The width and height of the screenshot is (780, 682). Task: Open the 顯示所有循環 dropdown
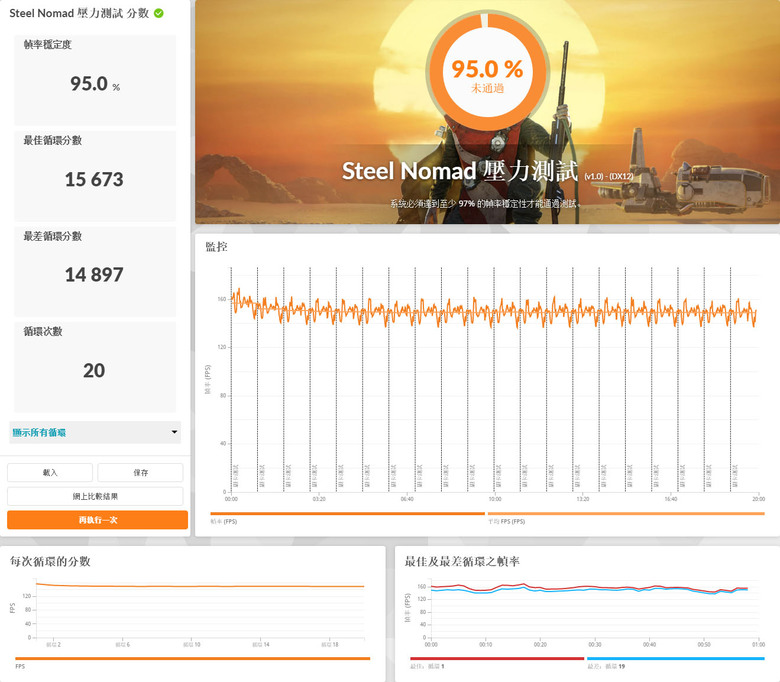point(95,432)
